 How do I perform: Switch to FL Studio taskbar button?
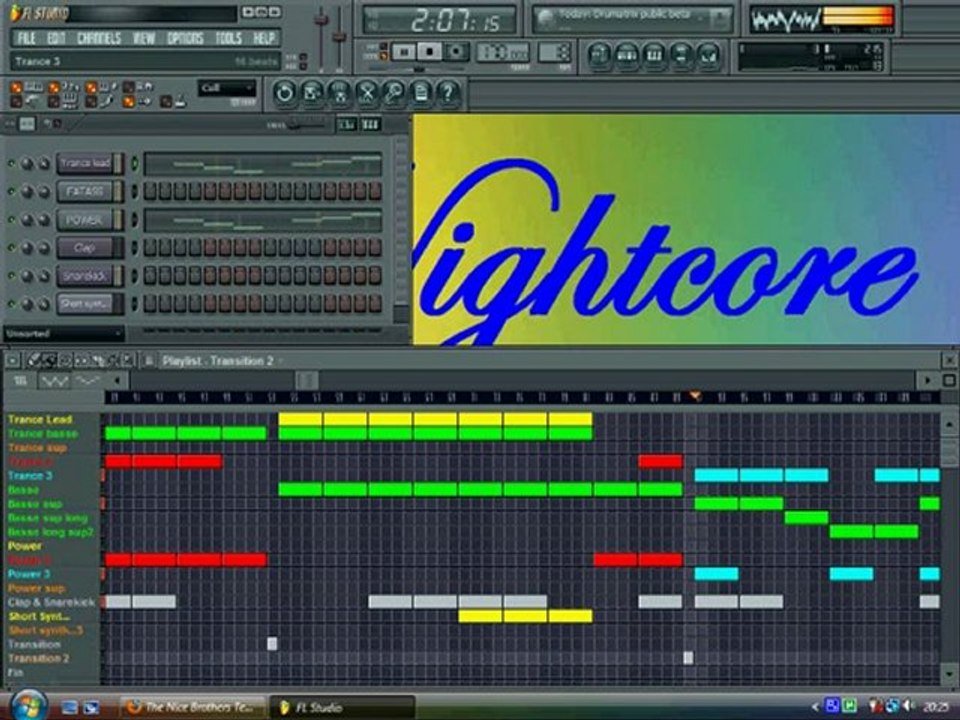click(x=343, y=708)
